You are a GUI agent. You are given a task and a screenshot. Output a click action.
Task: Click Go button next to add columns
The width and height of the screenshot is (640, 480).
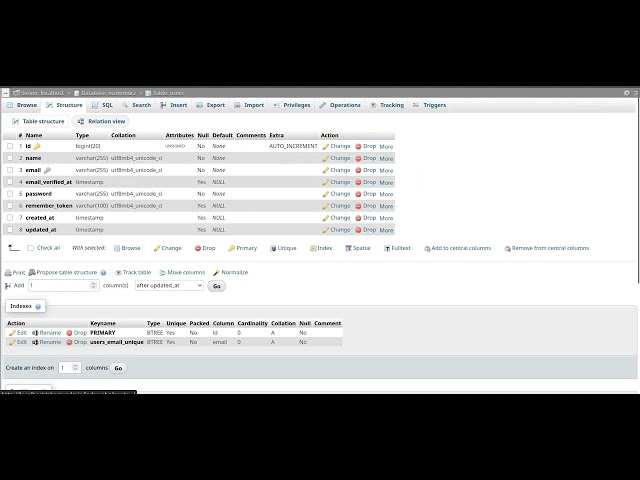point(216,286)
